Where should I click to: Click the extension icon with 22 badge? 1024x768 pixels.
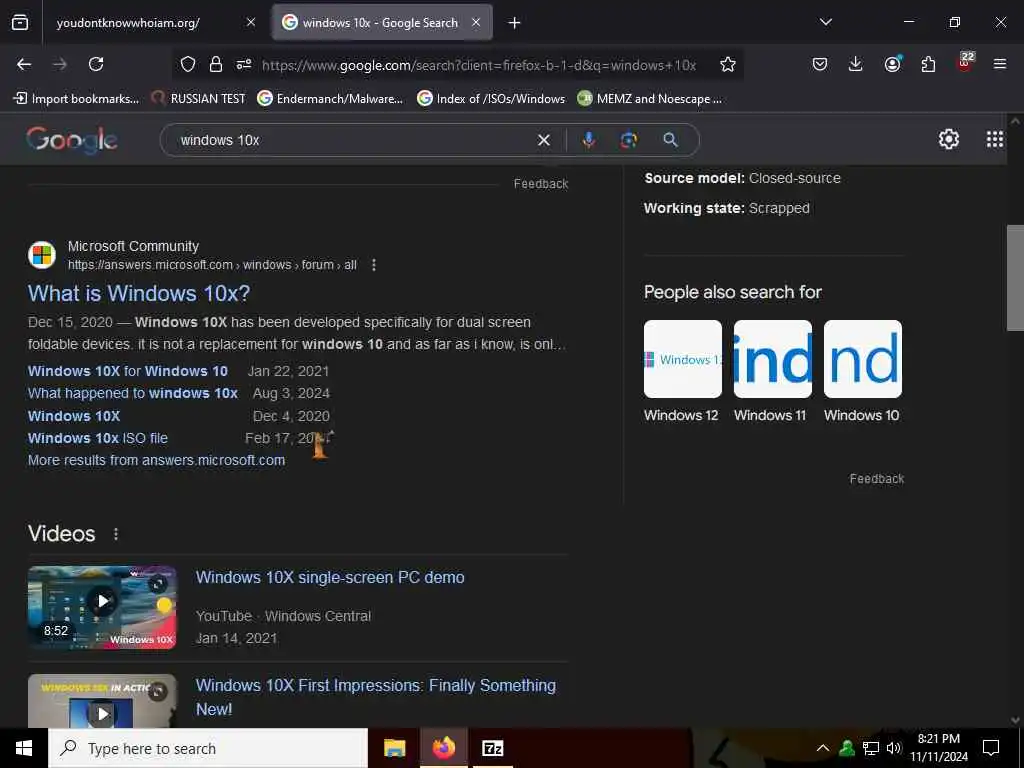pyautogui.click(x=965, y=63)
